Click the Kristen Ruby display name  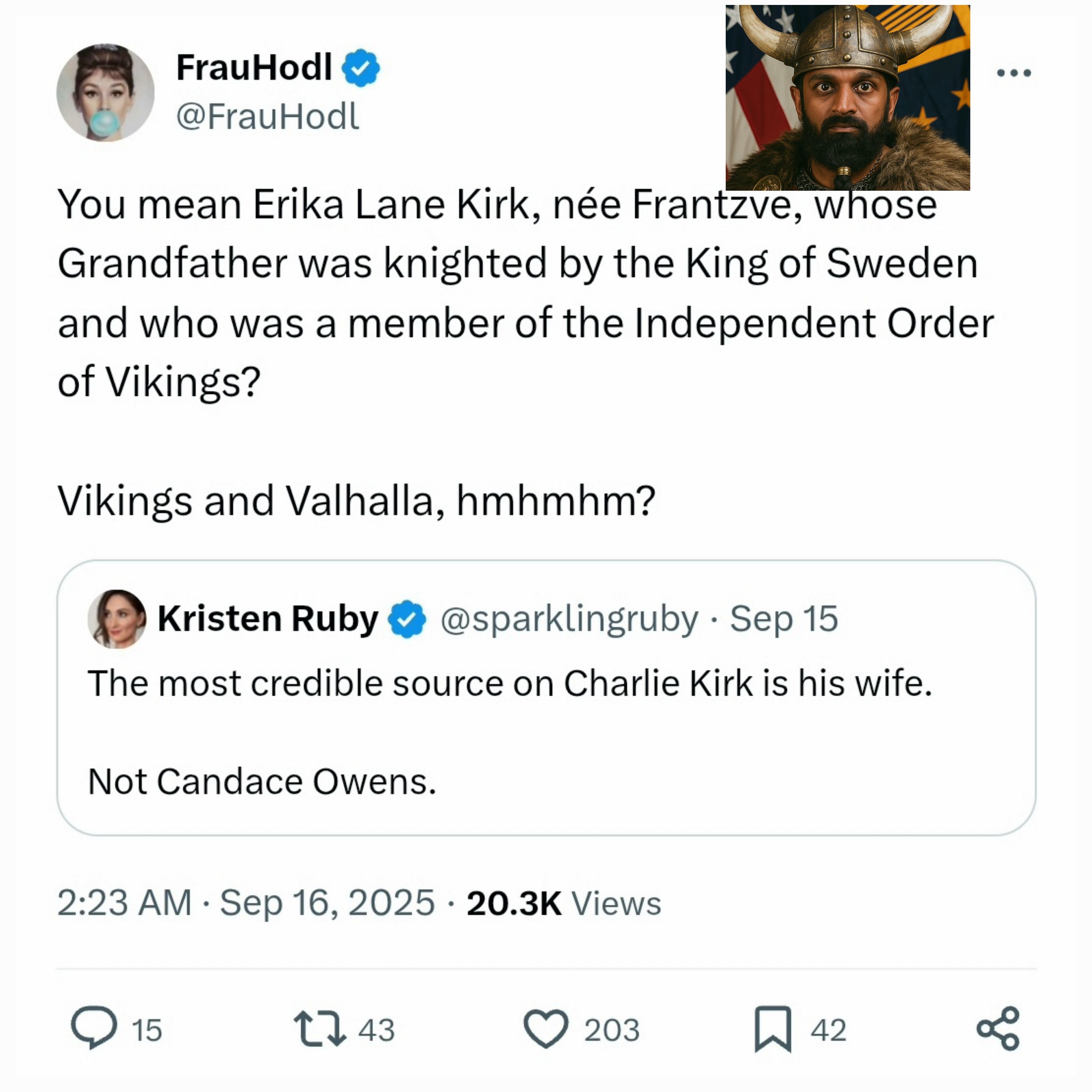click(x=268, y=619)
